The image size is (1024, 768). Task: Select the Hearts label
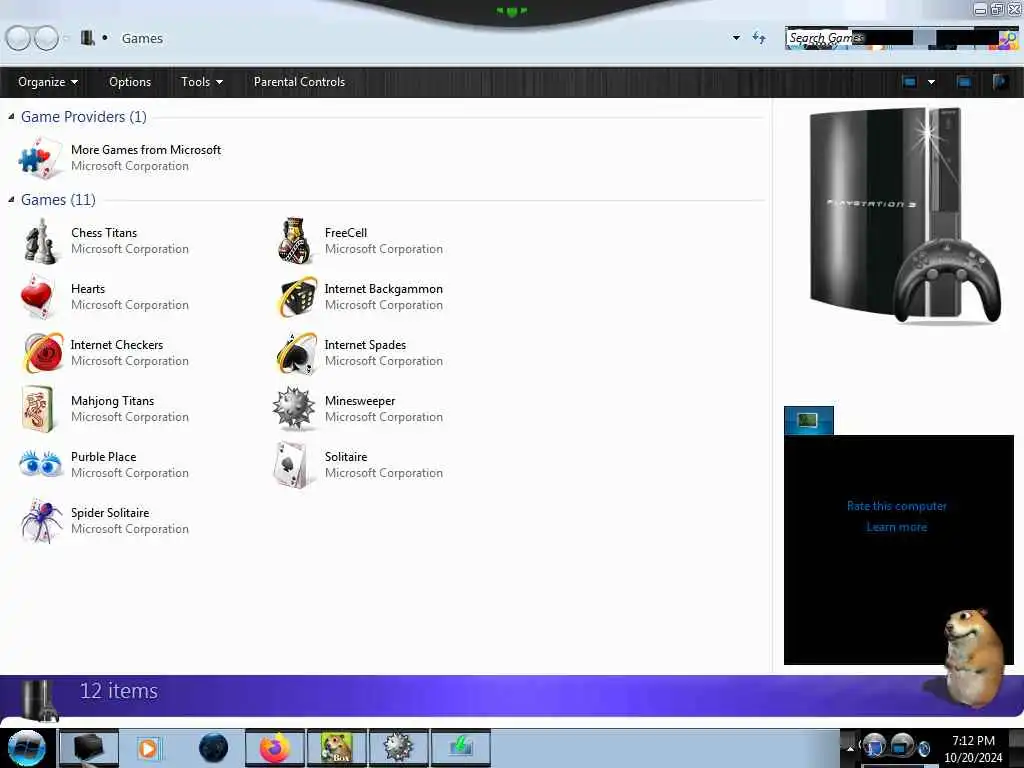coord(88,289)
